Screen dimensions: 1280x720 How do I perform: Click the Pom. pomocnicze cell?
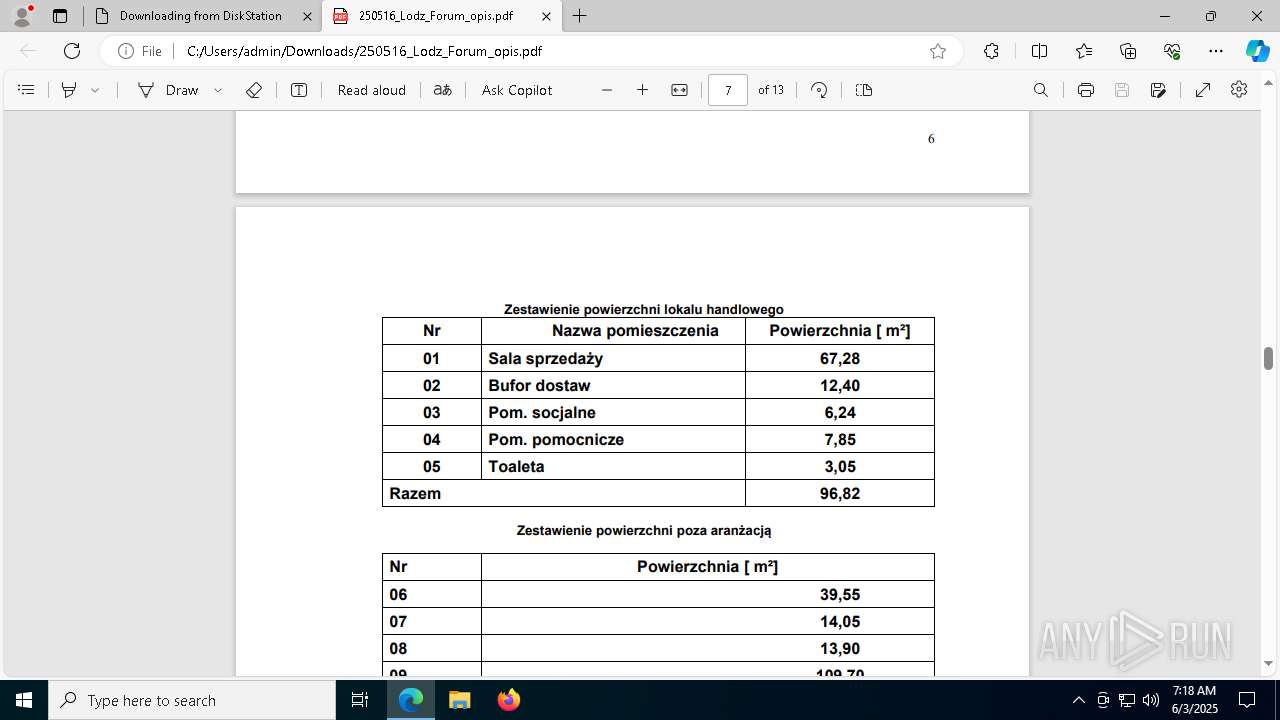pos(613,439)
